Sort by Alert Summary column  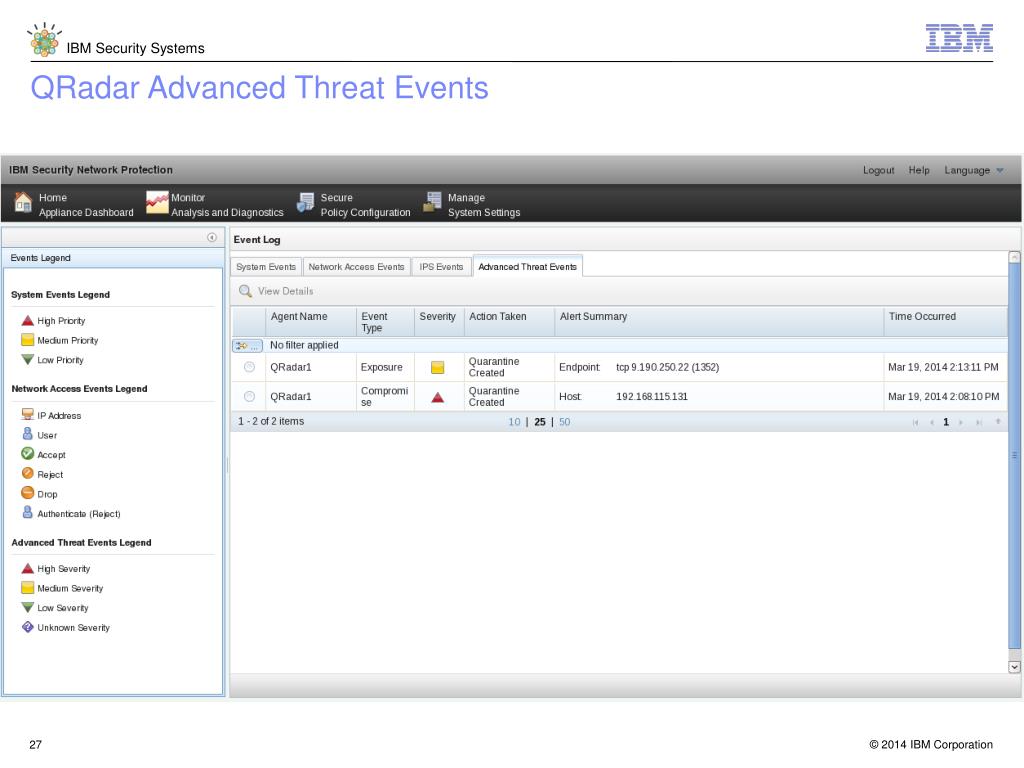pos(719,321)
